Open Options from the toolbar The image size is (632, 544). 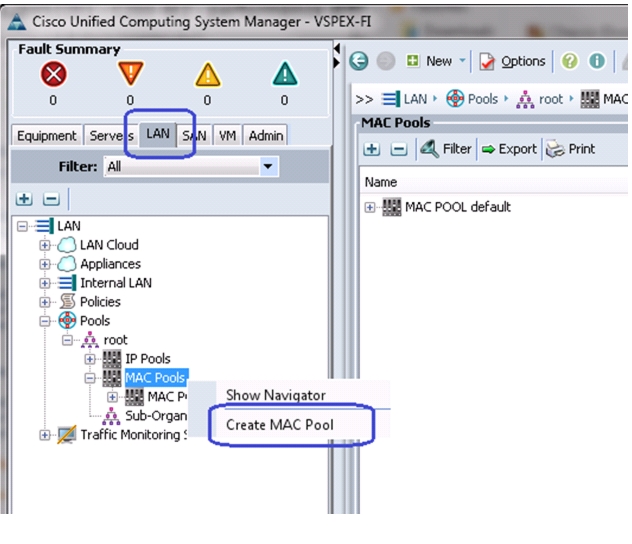(x=512, y=61)
